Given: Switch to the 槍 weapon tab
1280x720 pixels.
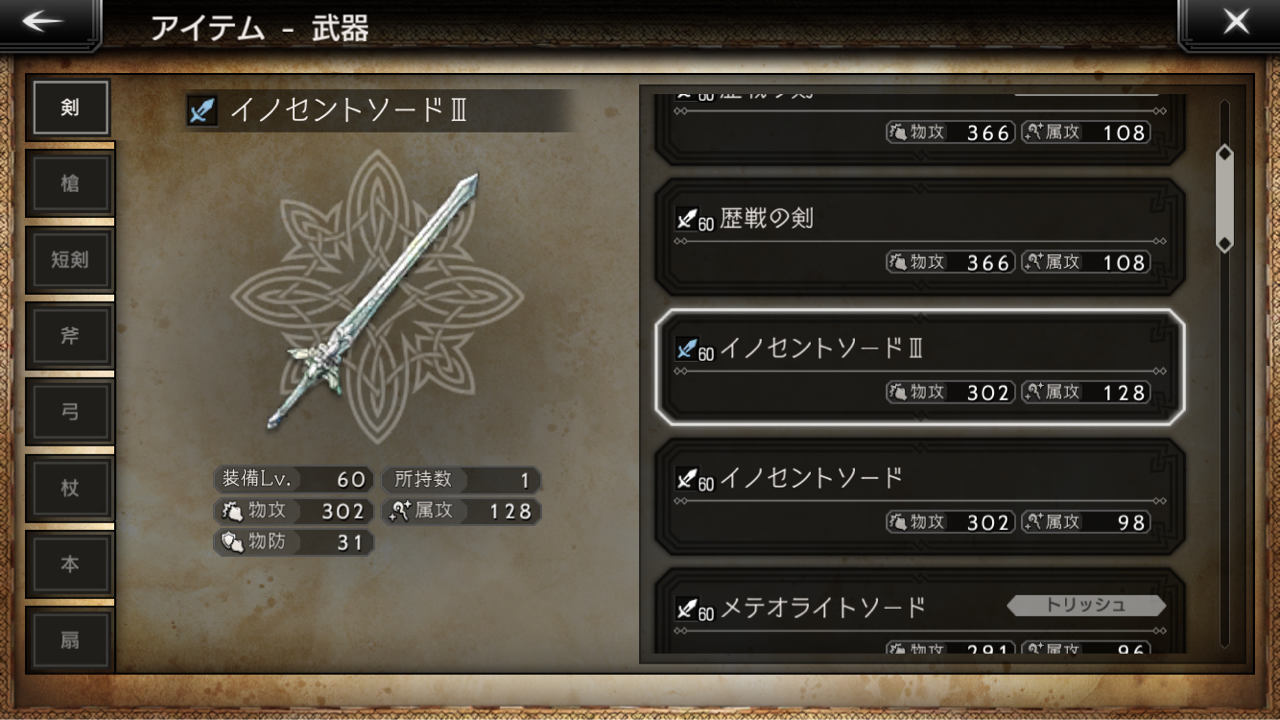Looking at the screenshot, I should tap(70, 184).
